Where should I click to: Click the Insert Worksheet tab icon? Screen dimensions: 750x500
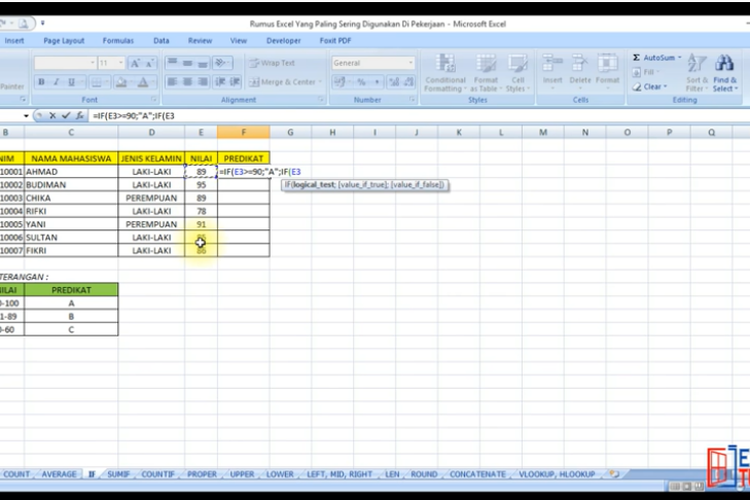click(613, 474)
